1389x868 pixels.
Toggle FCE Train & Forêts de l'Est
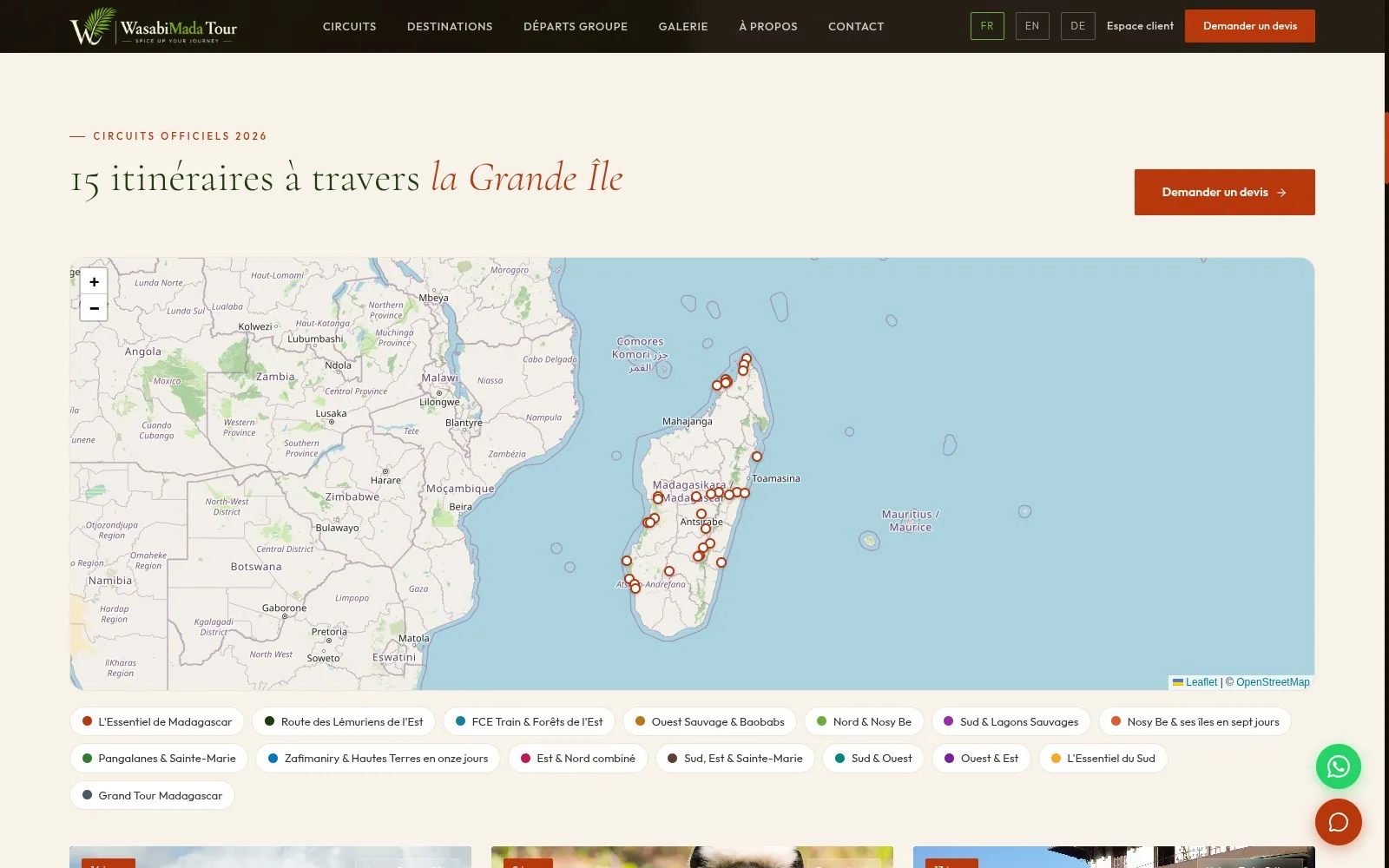pos(530,721)
